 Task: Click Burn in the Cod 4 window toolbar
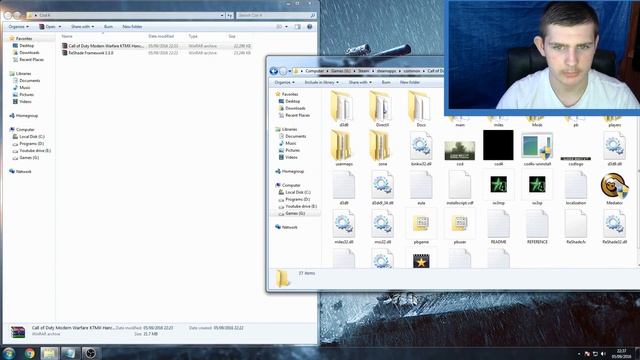(108, 27)
